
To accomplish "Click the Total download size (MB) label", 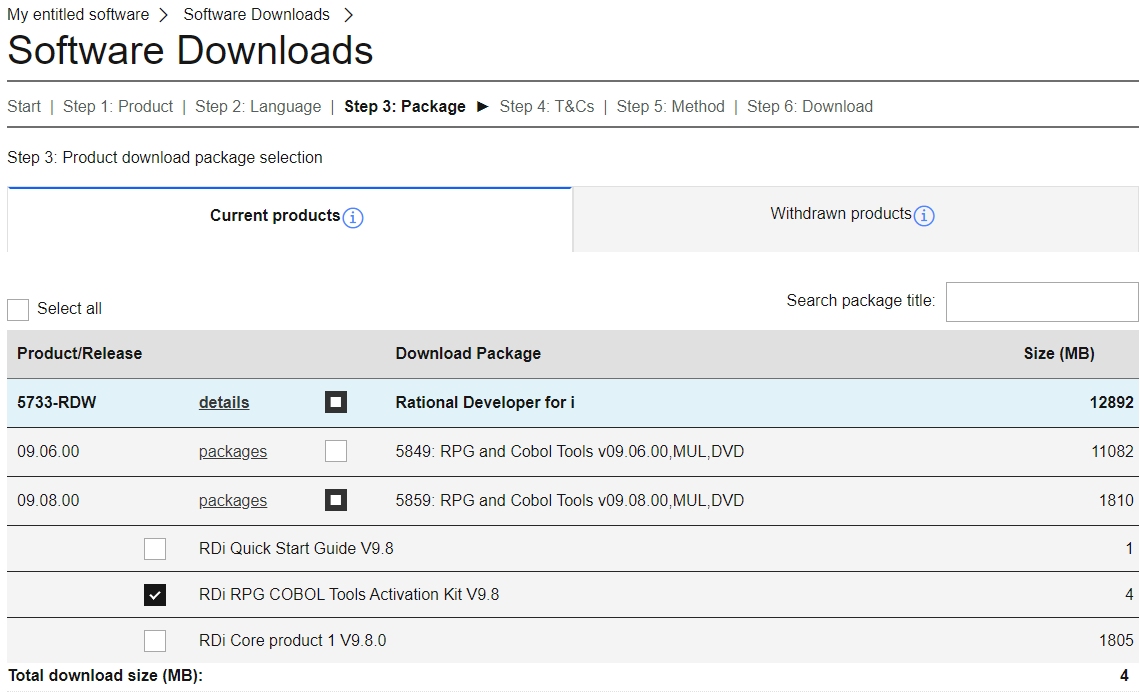I will coord(105,676).
